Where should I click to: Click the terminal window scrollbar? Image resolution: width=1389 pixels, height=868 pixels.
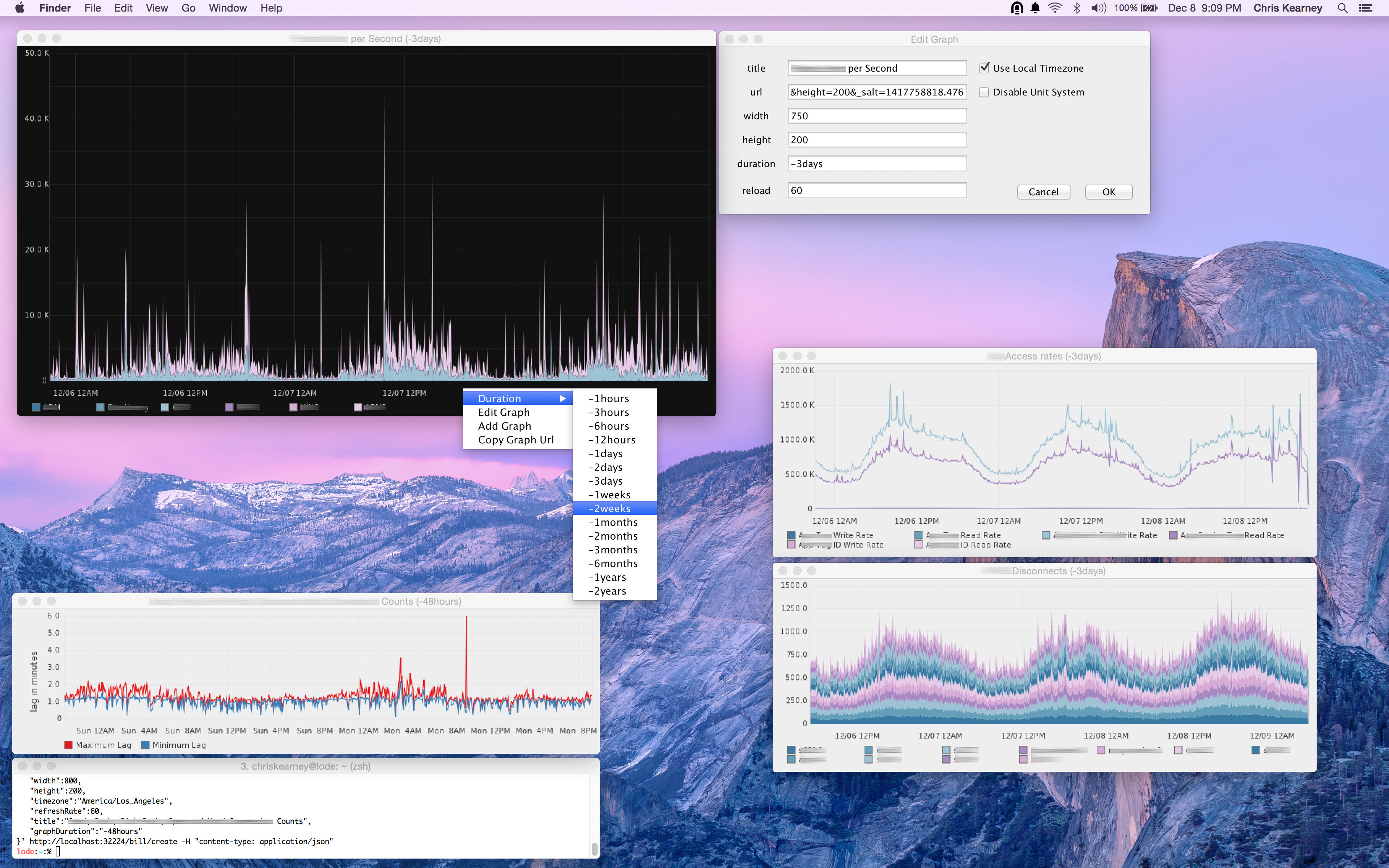pos(594,848)
